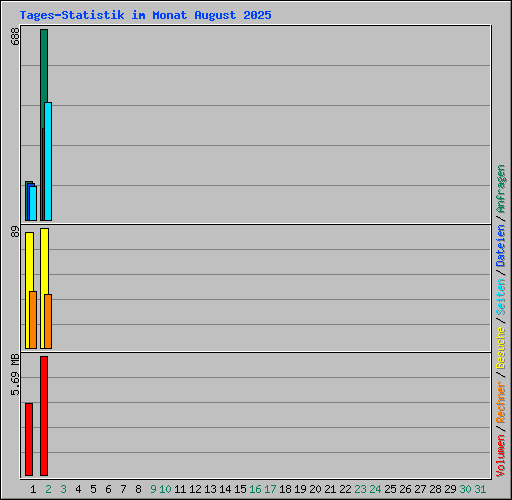Screen dimensions: 512x500
Task: Click the 688 y-axis maximum label
Action: (15, 36)
